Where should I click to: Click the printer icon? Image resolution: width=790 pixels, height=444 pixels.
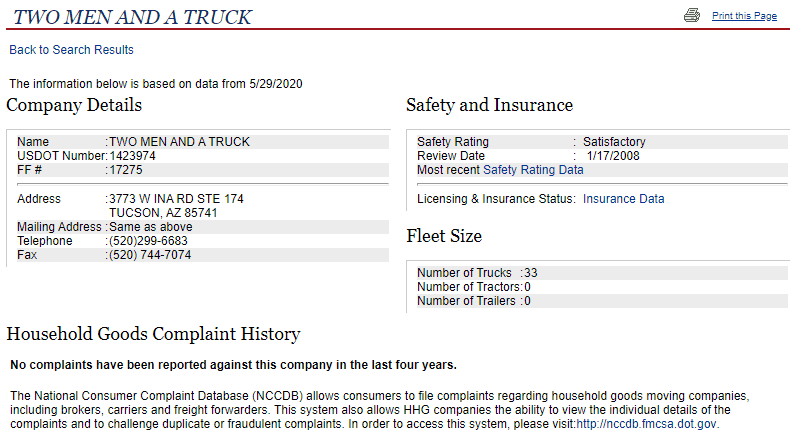coord(692,16)
